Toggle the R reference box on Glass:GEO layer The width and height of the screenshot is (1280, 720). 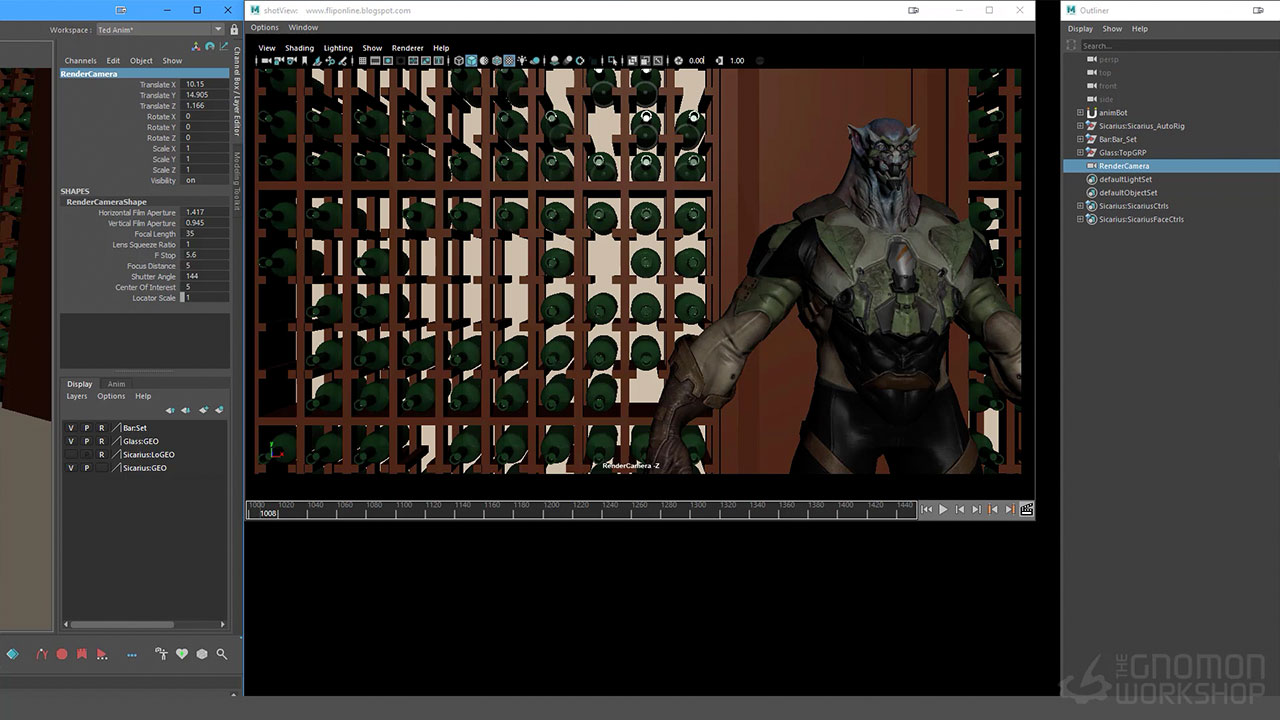[101, 441]
